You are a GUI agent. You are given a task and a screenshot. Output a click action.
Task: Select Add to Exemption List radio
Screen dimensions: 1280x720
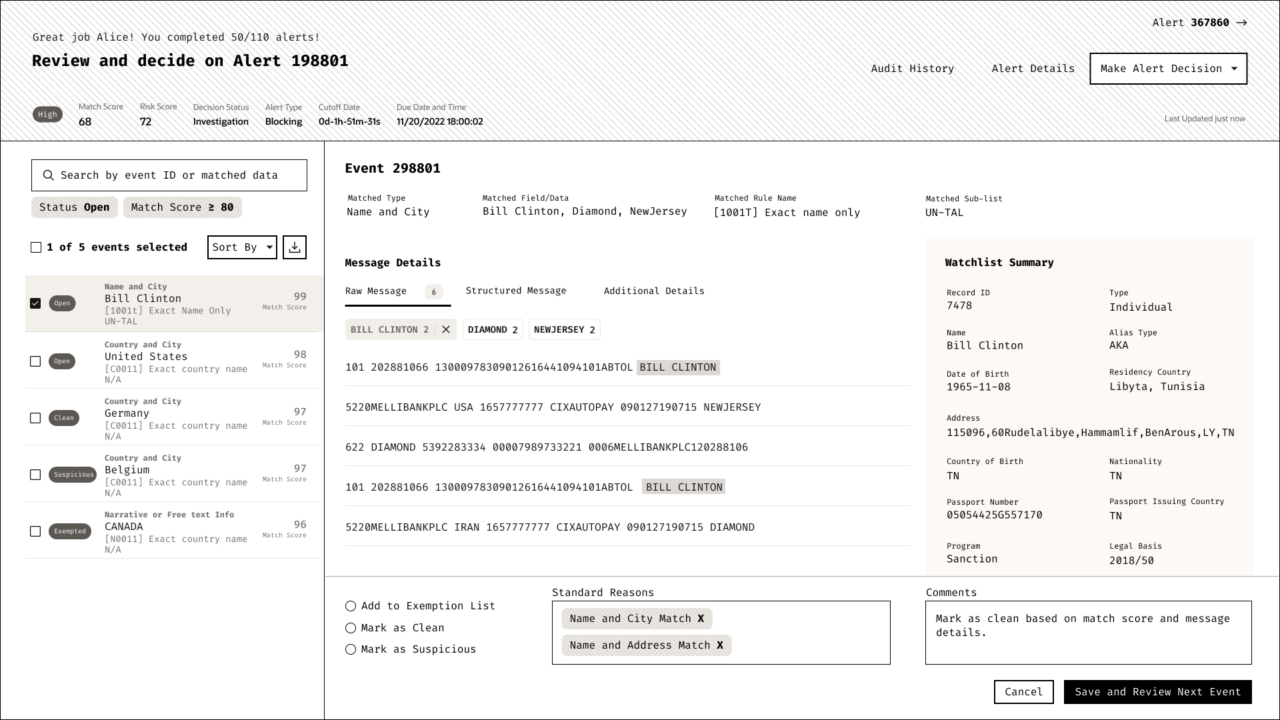350,606
